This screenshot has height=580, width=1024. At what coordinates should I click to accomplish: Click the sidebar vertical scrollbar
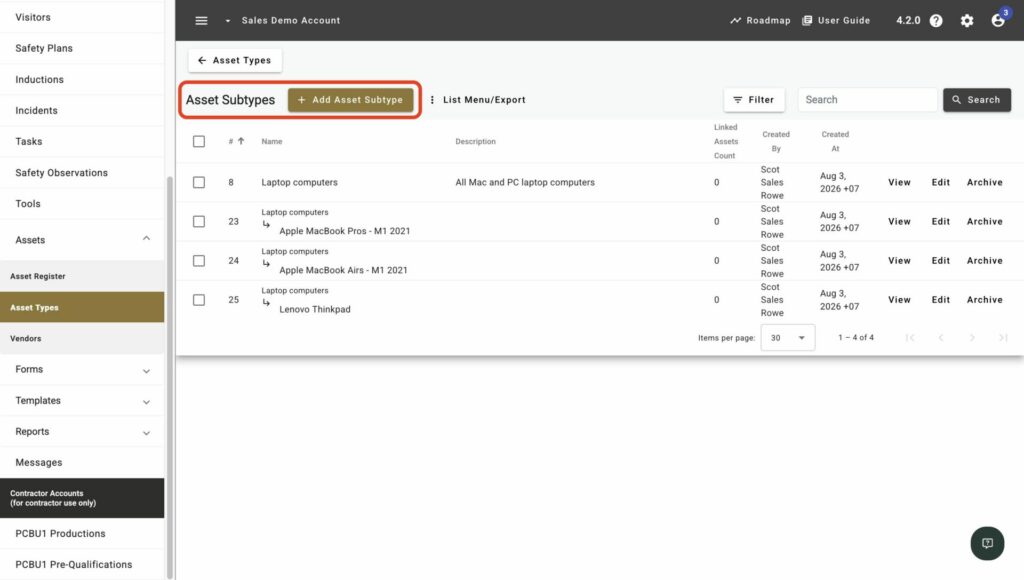(170, 377)
